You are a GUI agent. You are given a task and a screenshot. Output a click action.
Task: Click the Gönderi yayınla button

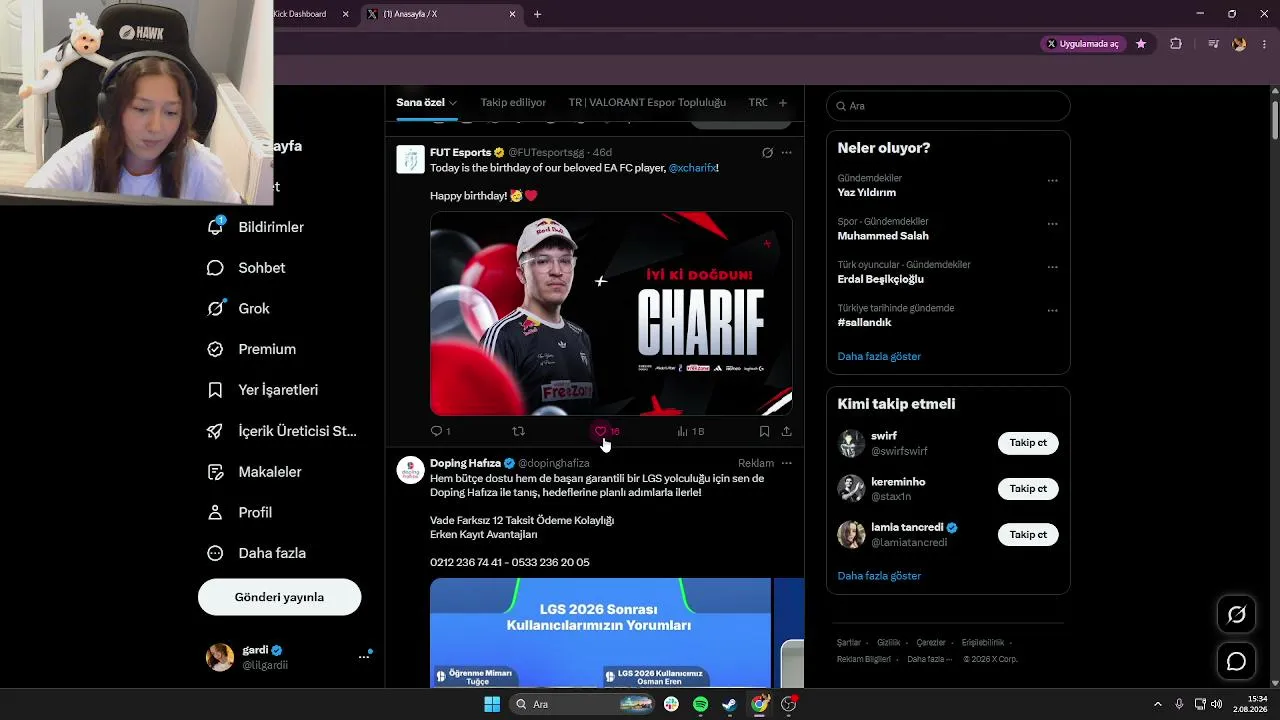tap(279, 597)
